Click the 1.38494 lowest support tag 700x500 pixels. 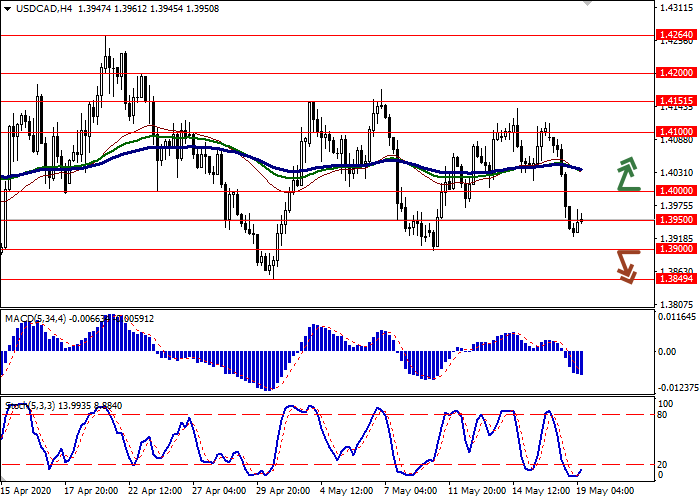pos(676,279)
